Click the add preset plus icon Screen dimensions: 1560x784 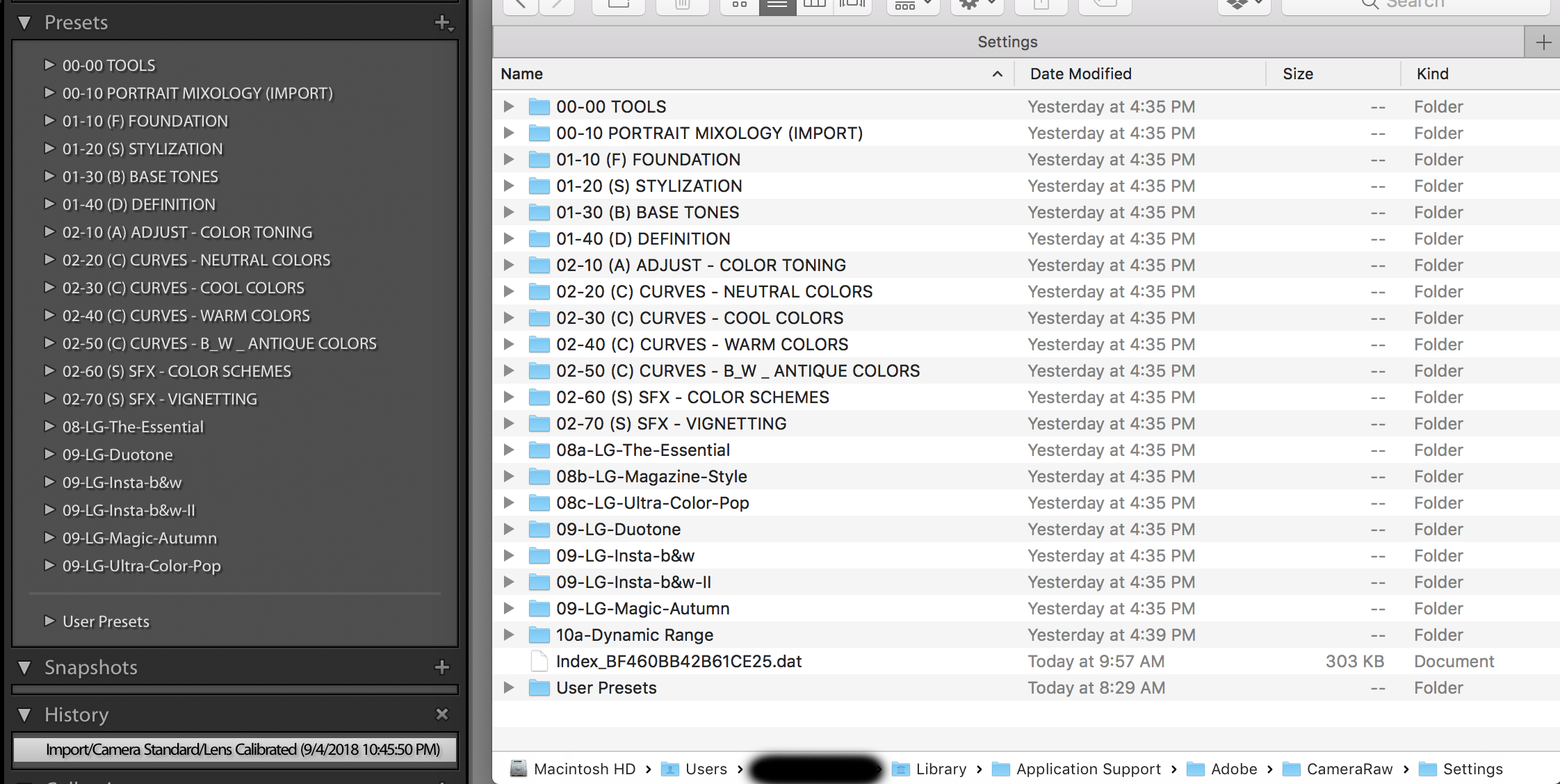(443, 23)
